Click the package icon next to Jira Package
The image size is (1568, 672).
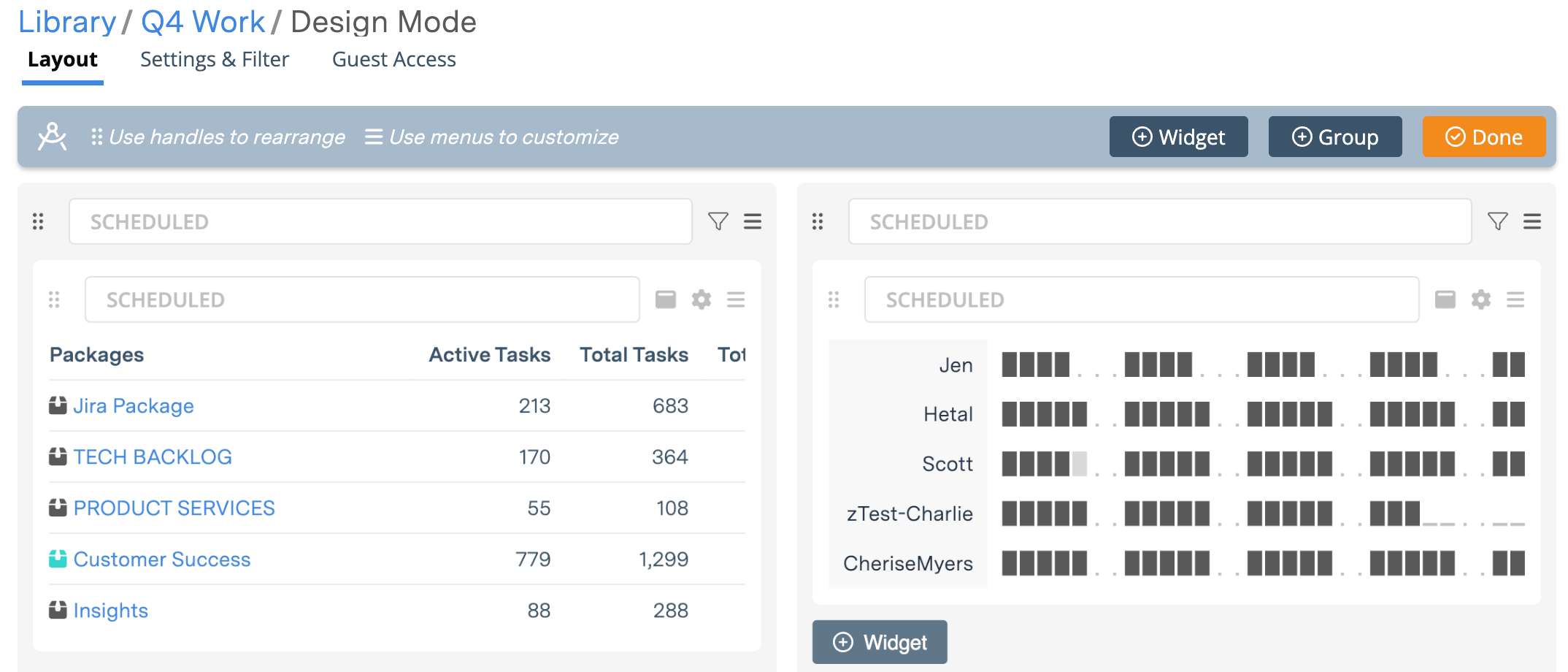coord(58,405)
